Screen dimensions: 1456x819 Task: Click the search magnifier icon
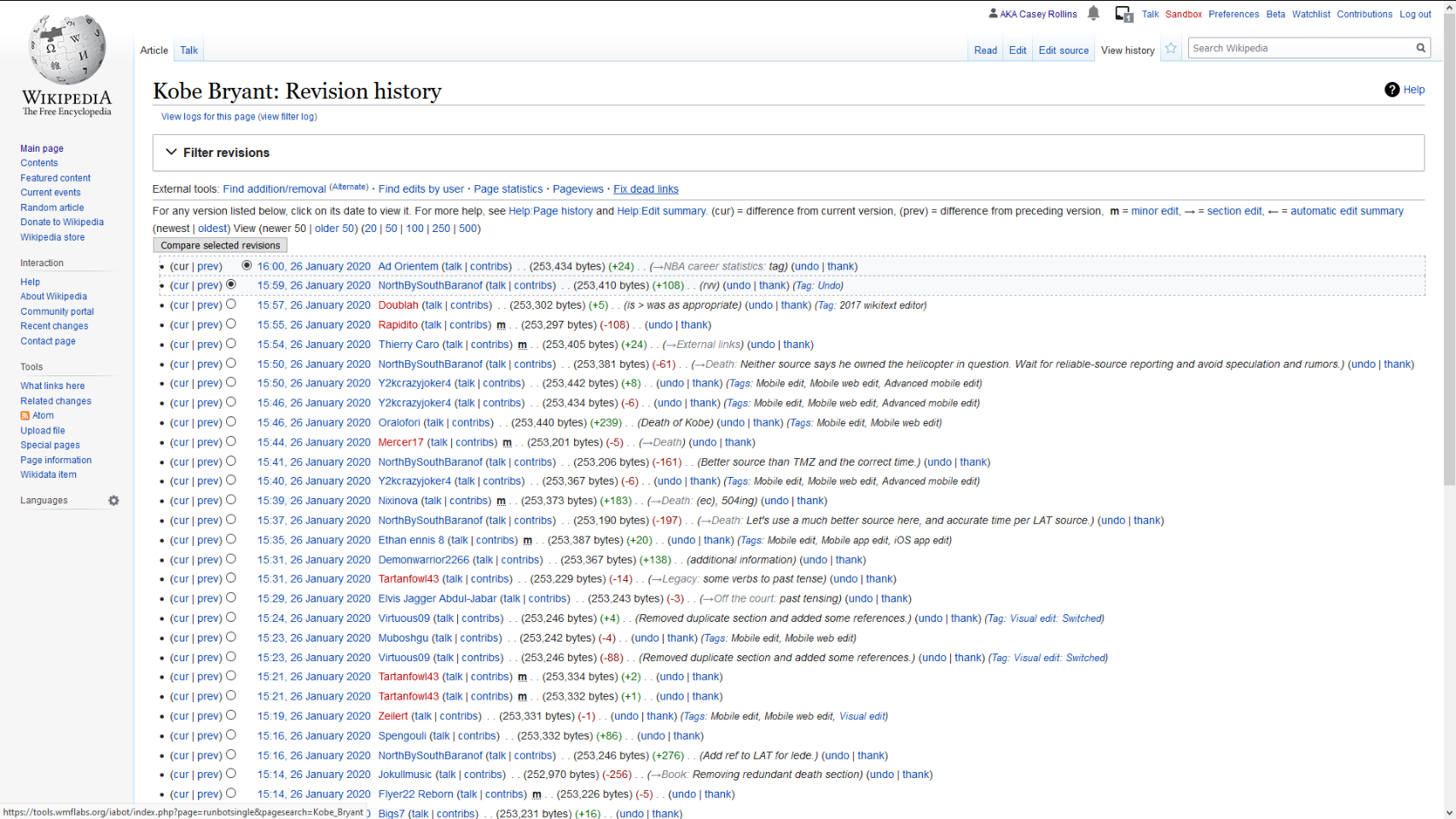[x=1421, y=49]
